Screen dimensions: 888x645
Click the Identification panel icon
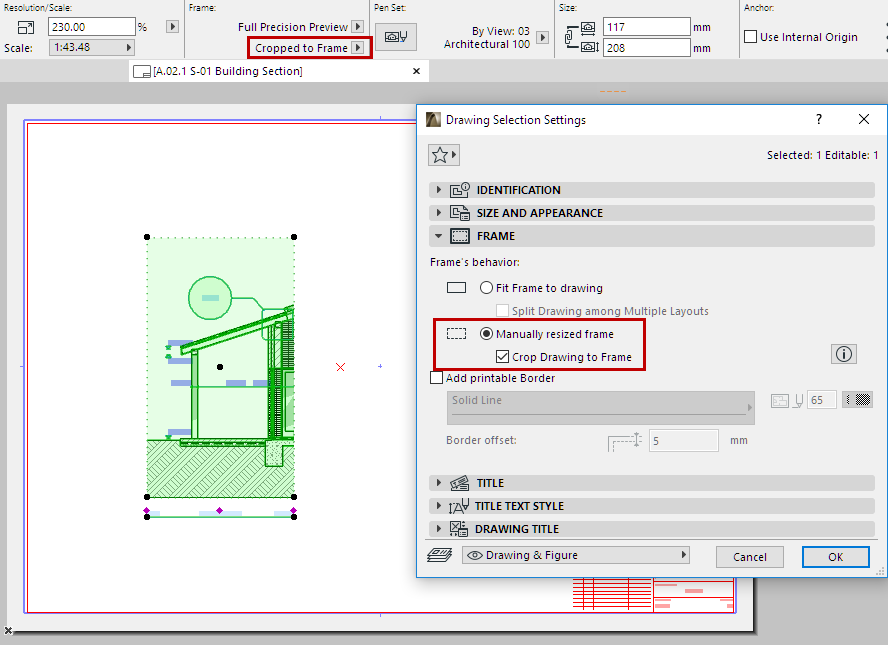click(460, 190)
